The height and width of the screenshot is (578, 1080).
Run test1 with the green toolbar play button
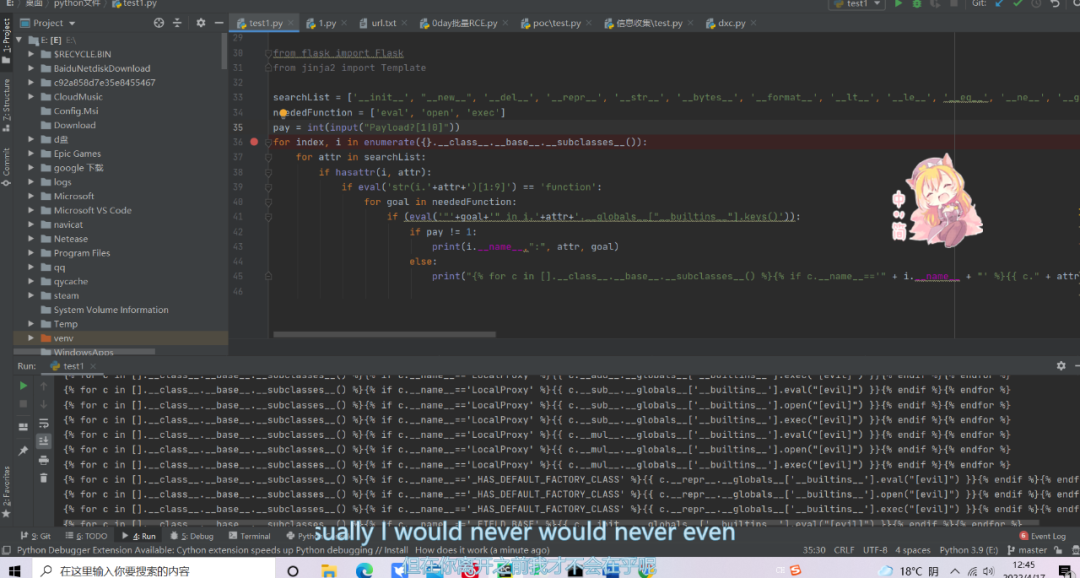coord(898,3)
